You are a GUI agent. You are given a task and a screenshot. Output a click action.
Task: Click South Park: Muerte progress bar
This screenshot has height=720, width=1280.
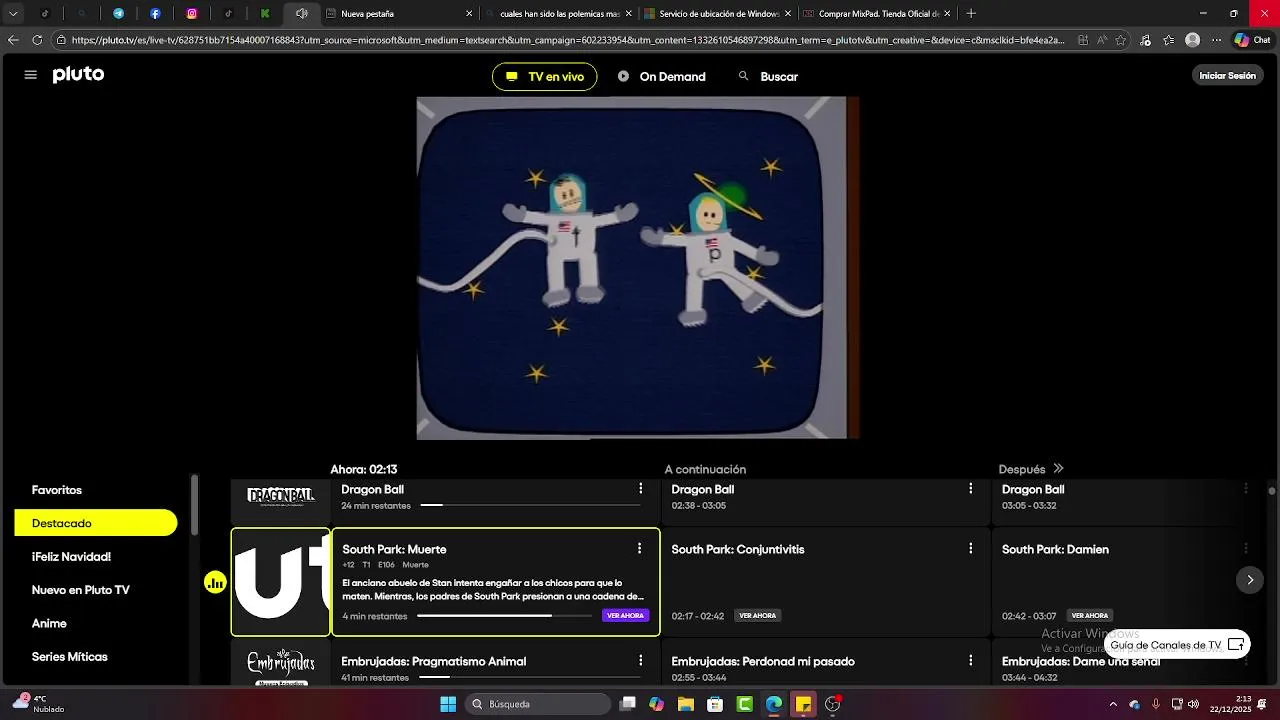point(503,616)
